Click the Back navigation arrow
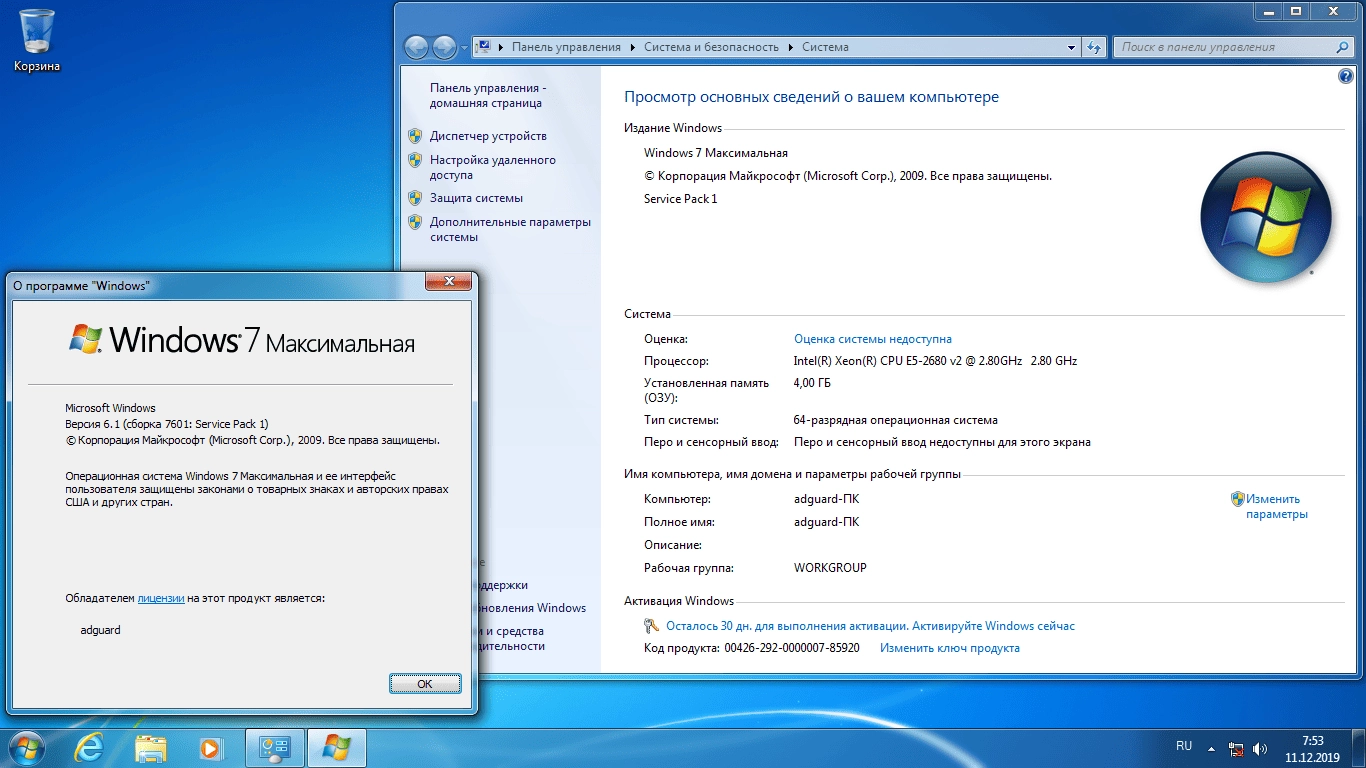 pos(417,47)
